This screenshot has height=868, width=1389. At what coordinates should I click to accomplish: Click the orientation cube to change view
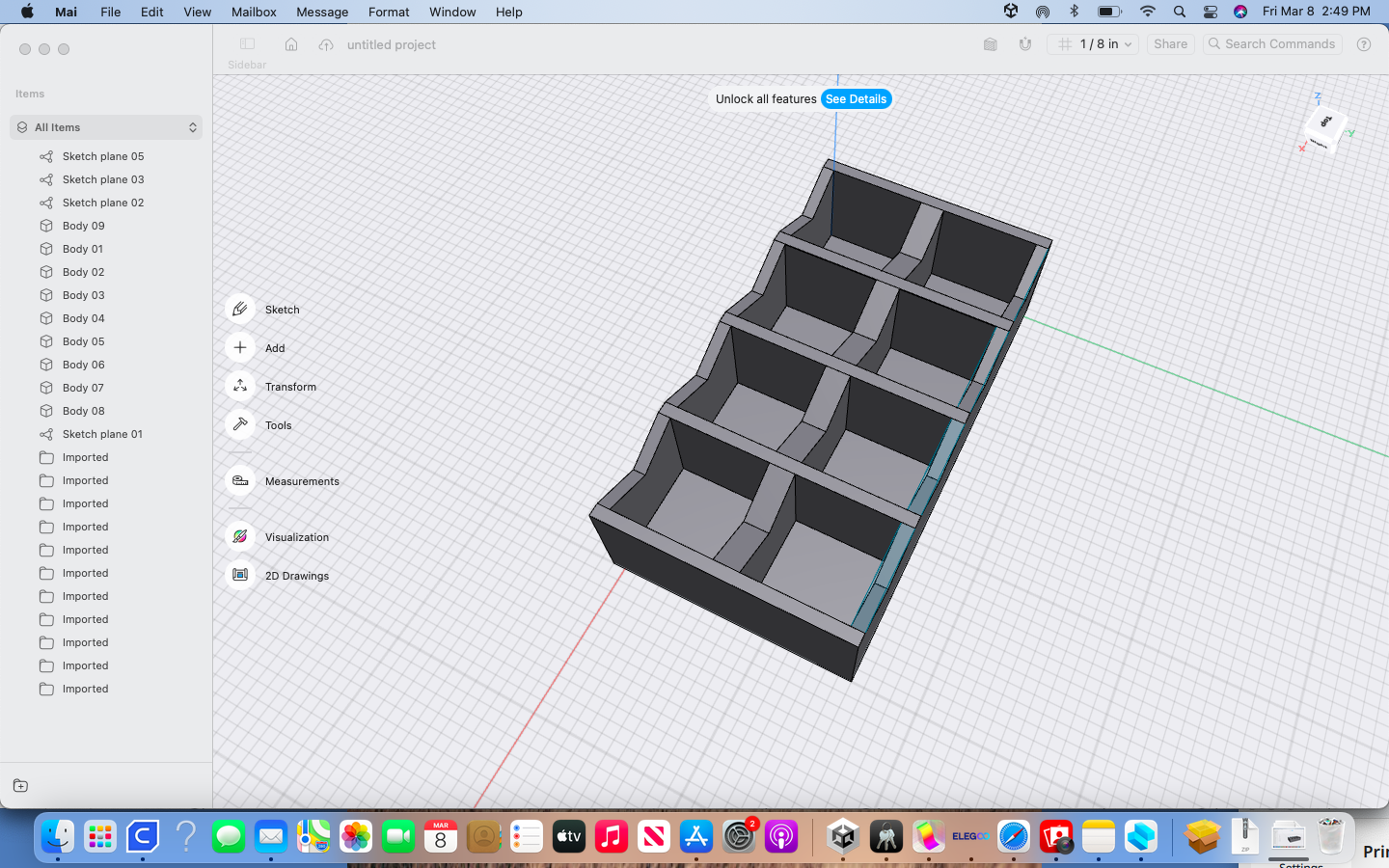coord(1324,130)
